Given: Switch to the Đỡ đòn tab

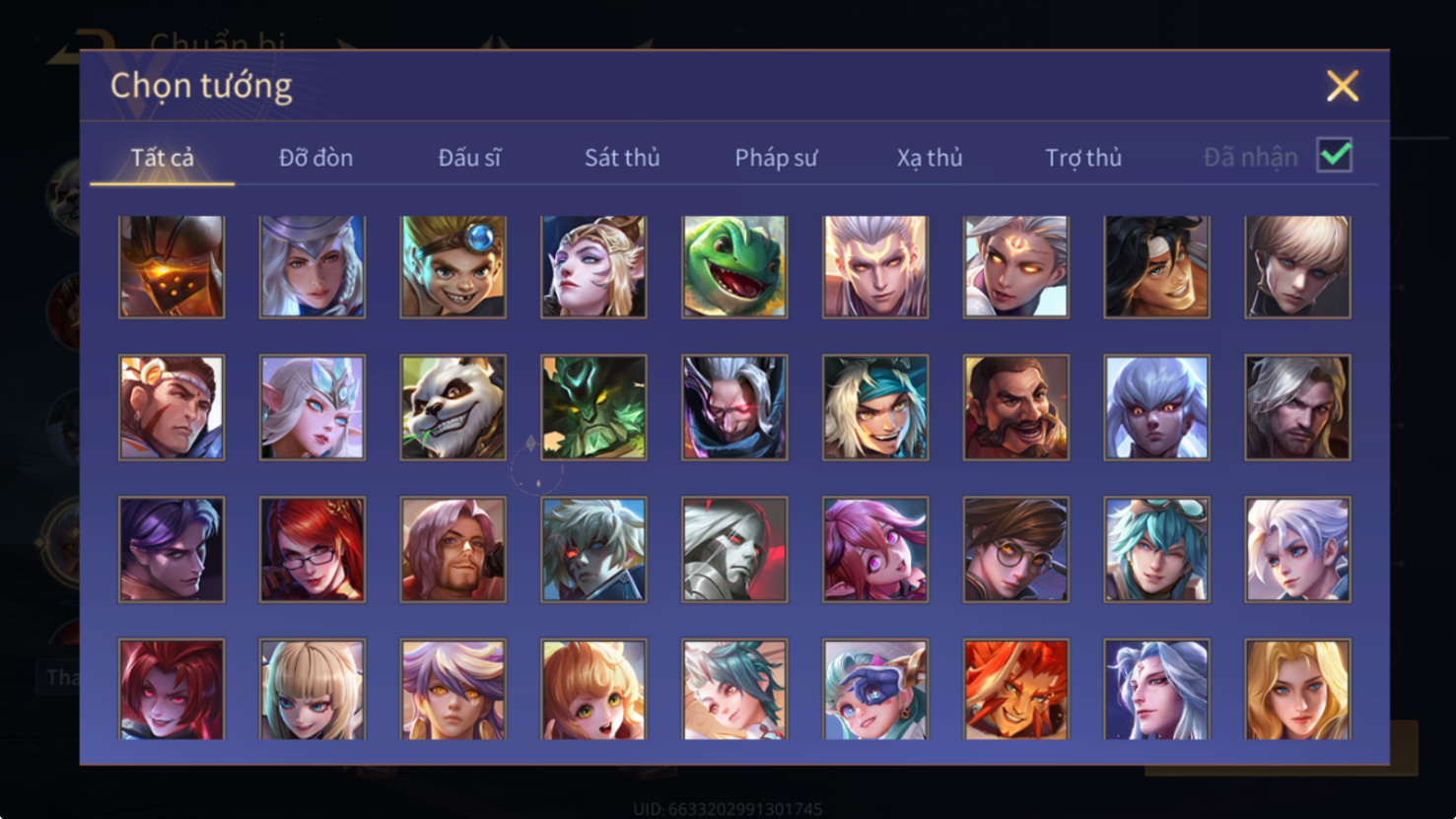Looking at the screenshot, I should coord(315,158).
